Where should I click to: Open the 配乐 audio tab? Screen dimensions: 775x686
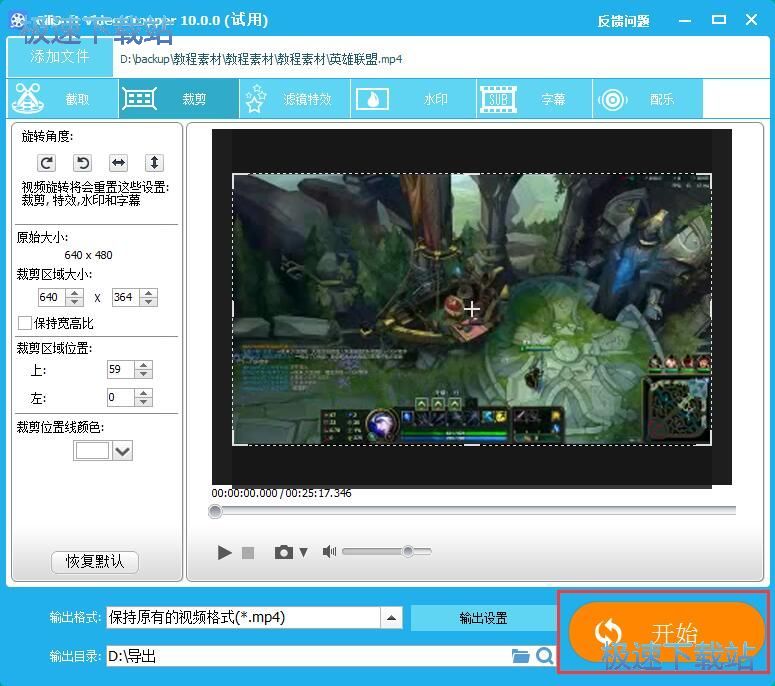(647, 98)
